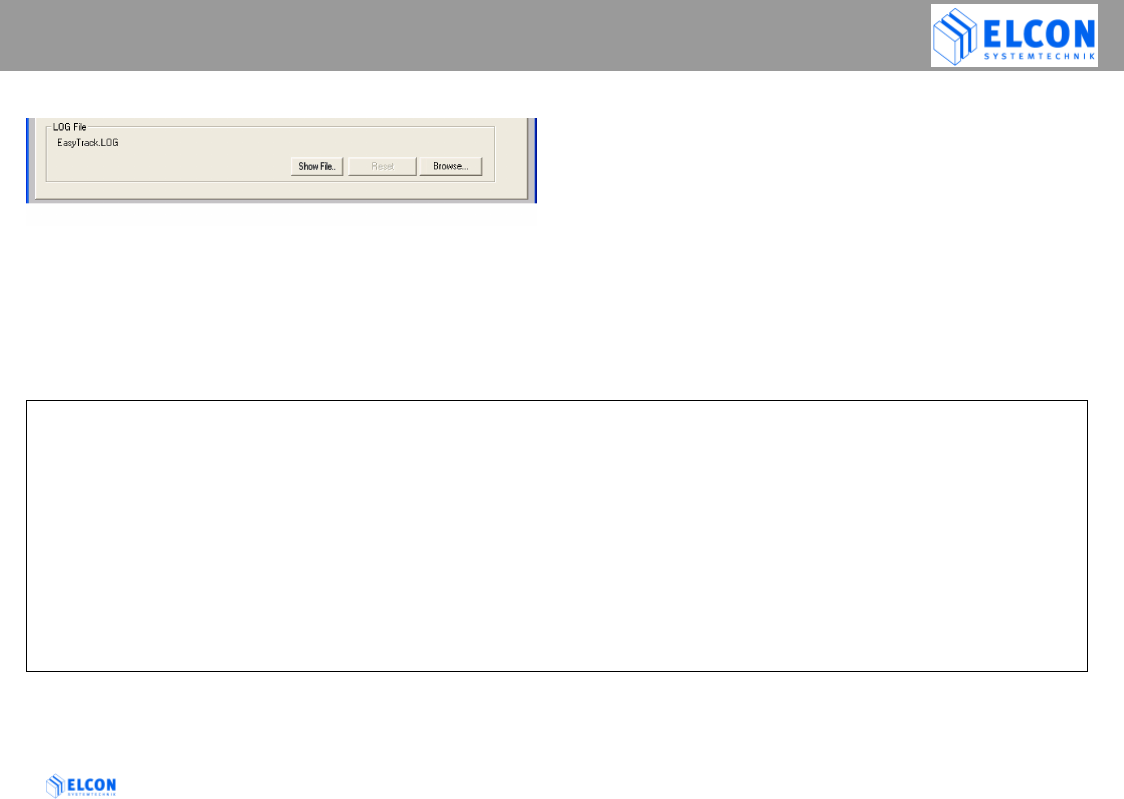This screenshot has height=799, width=1124.
Task: Click the bottom edge of the dialog panel
Action: pyautogui.click(x=282, y=200)
